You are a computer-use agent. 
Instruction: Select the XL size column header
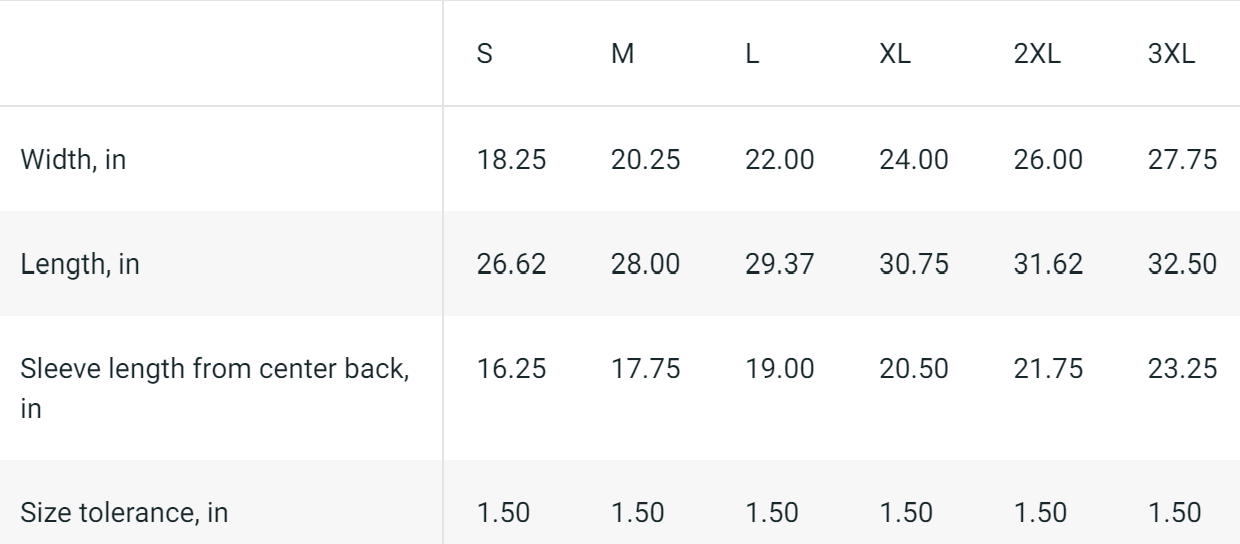(894, 55)
